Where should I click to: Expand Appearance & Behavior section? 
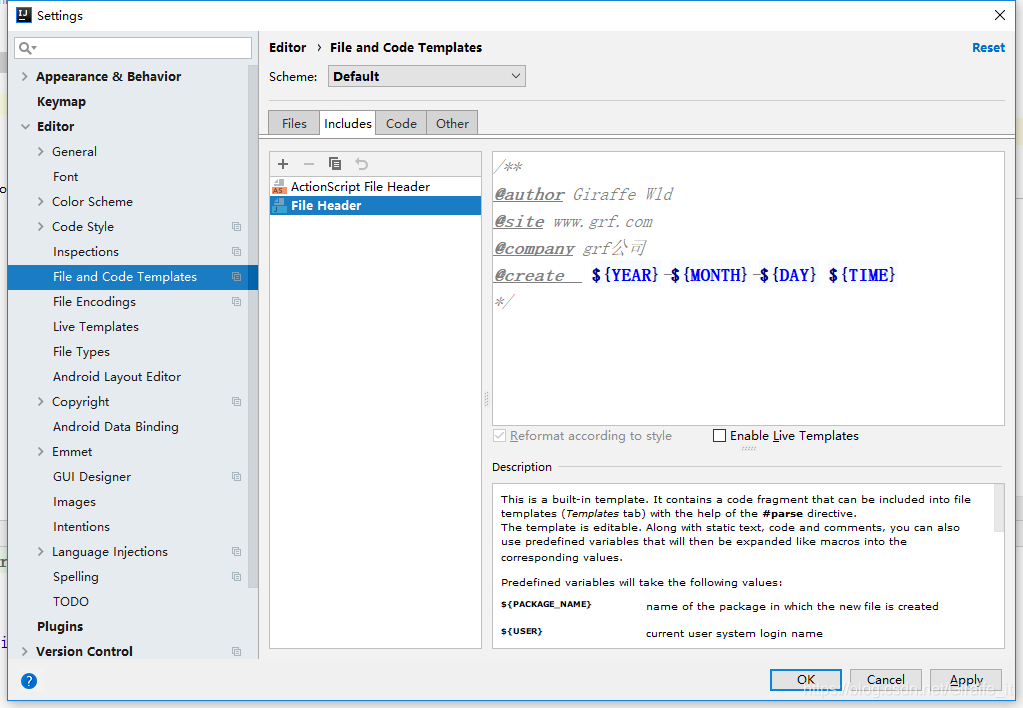point(24,76)
